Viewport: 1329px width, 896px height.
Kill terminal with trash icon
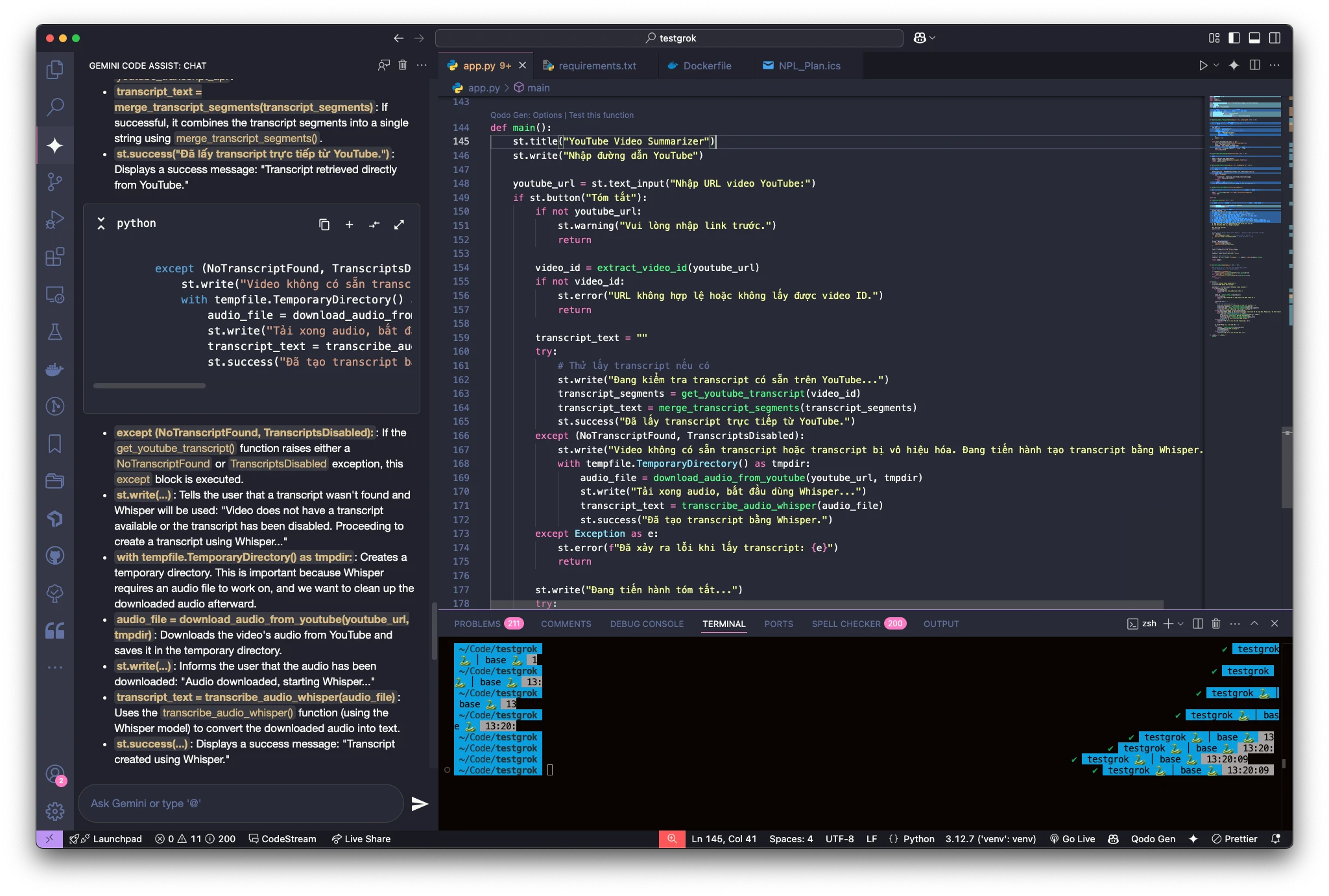pos(1216,624)
